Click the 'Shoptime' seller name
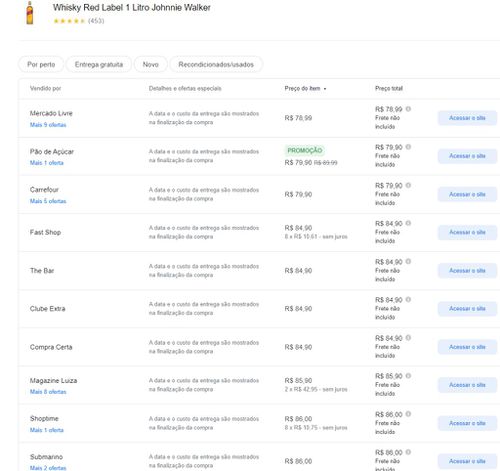 tap(44, 419)
